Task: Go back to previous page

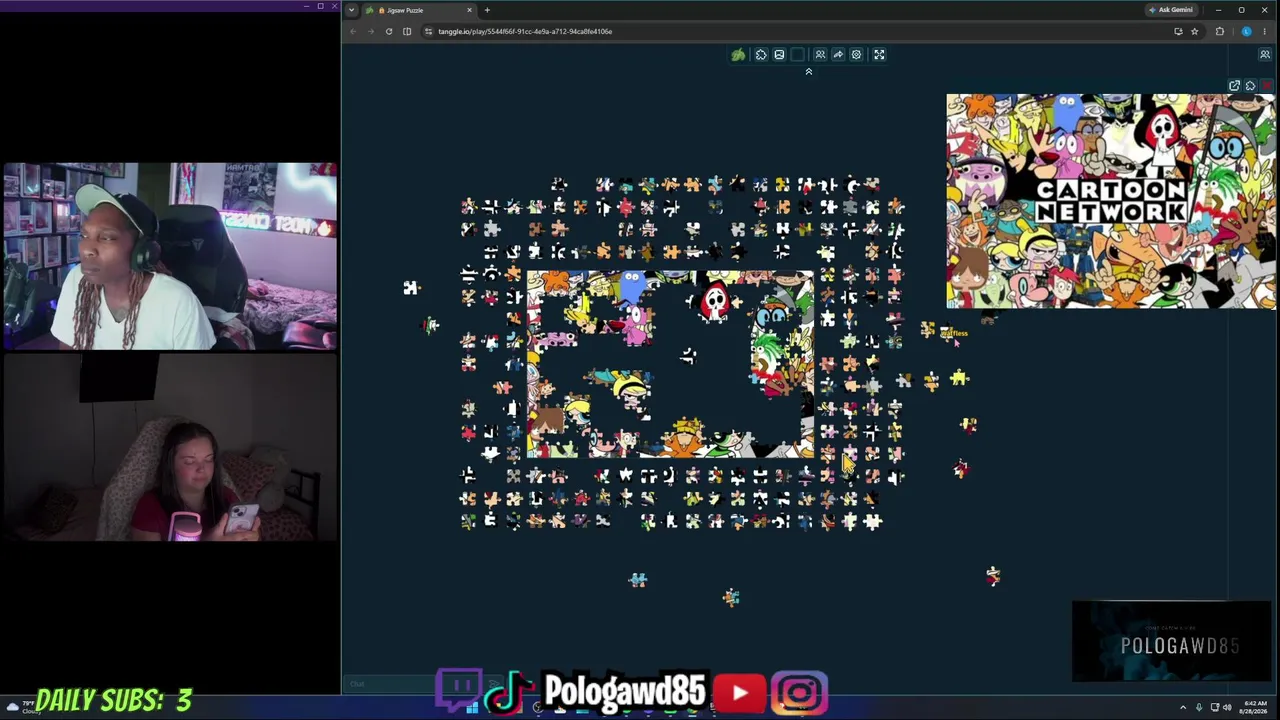Action: pyautogui.click(x=353, y=31)
